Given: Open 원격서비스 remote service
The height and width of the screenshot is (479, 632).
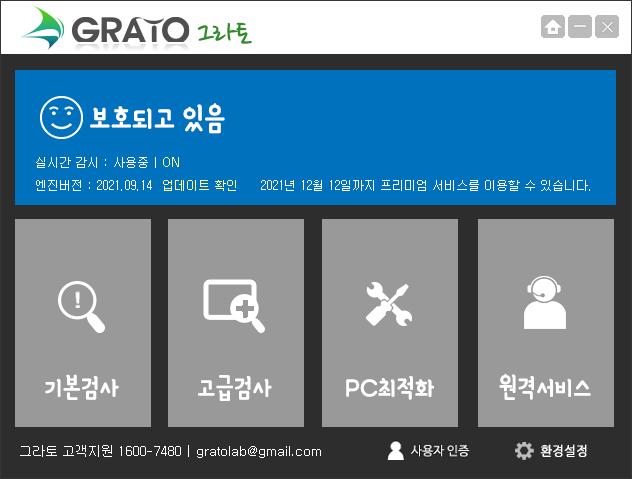Looking at the screenshot, I should (546, 323).
